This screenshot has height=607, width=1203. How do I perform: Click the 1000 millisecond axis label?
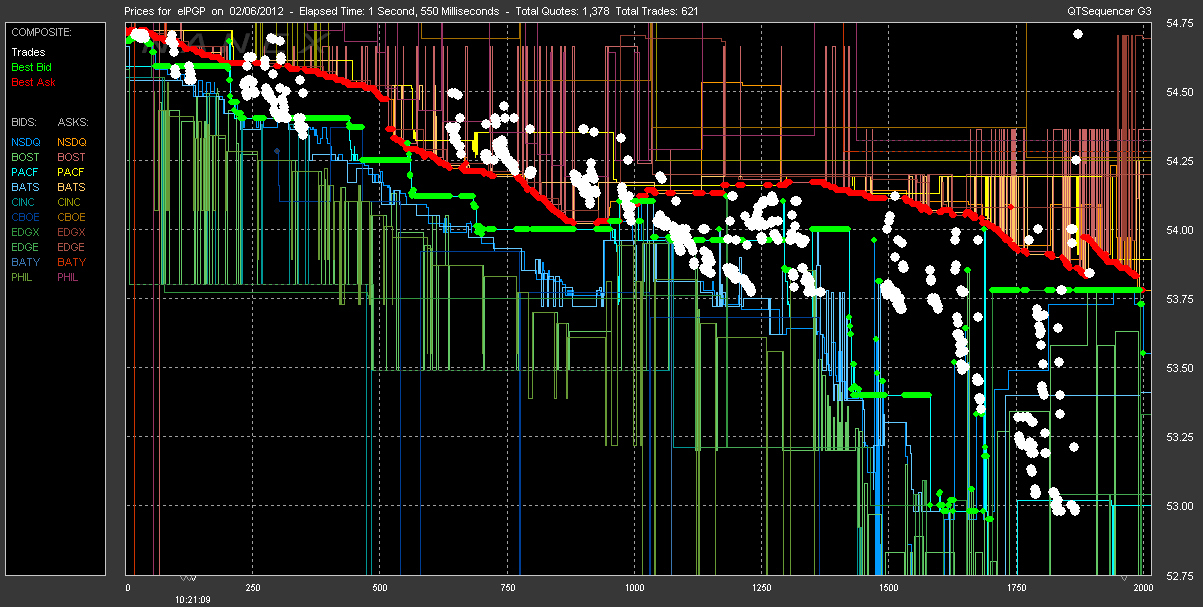(634, 589)
